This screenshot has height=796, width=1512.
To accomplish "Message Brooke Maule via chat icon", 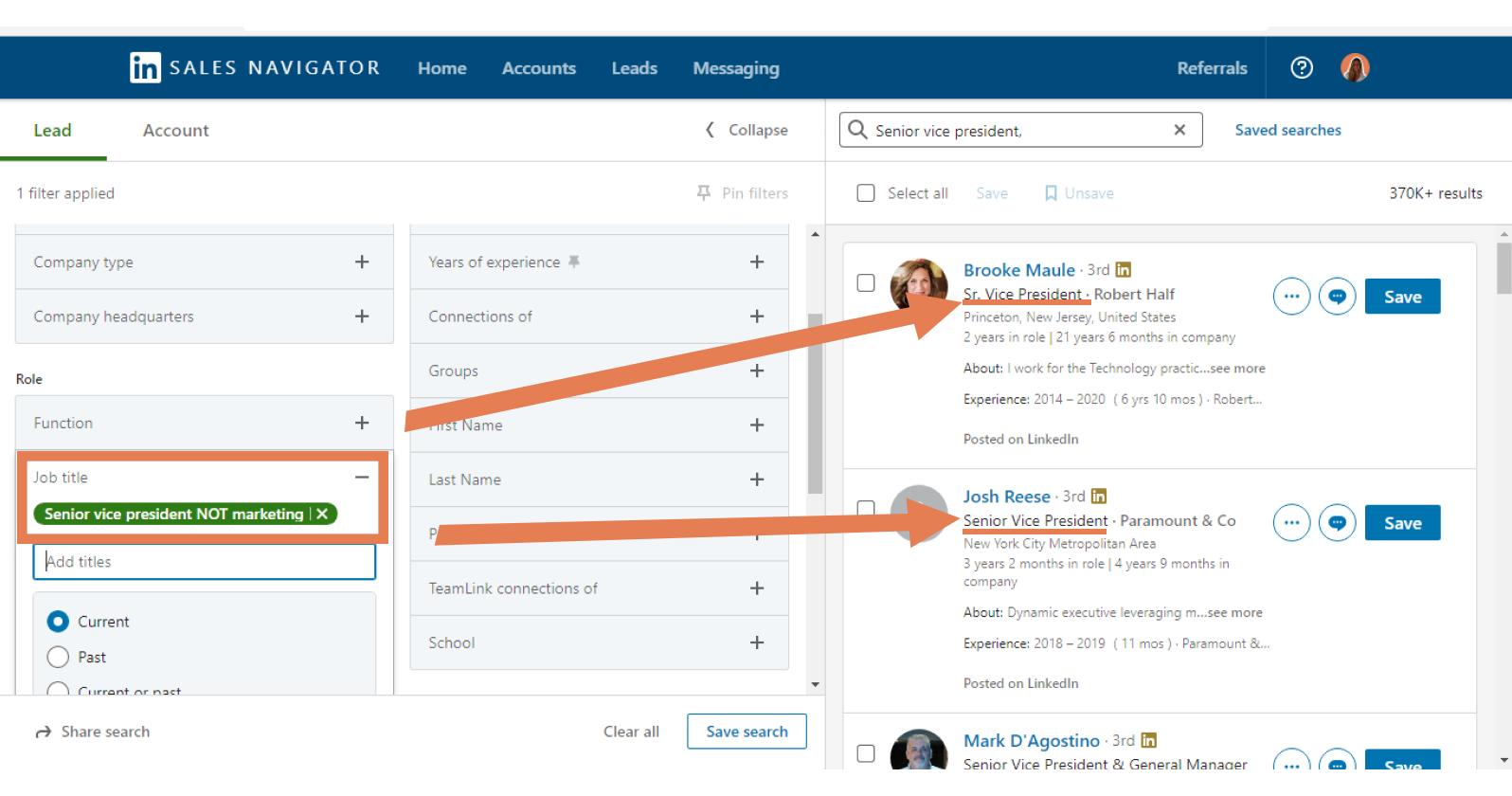I will click(1337, 297).
